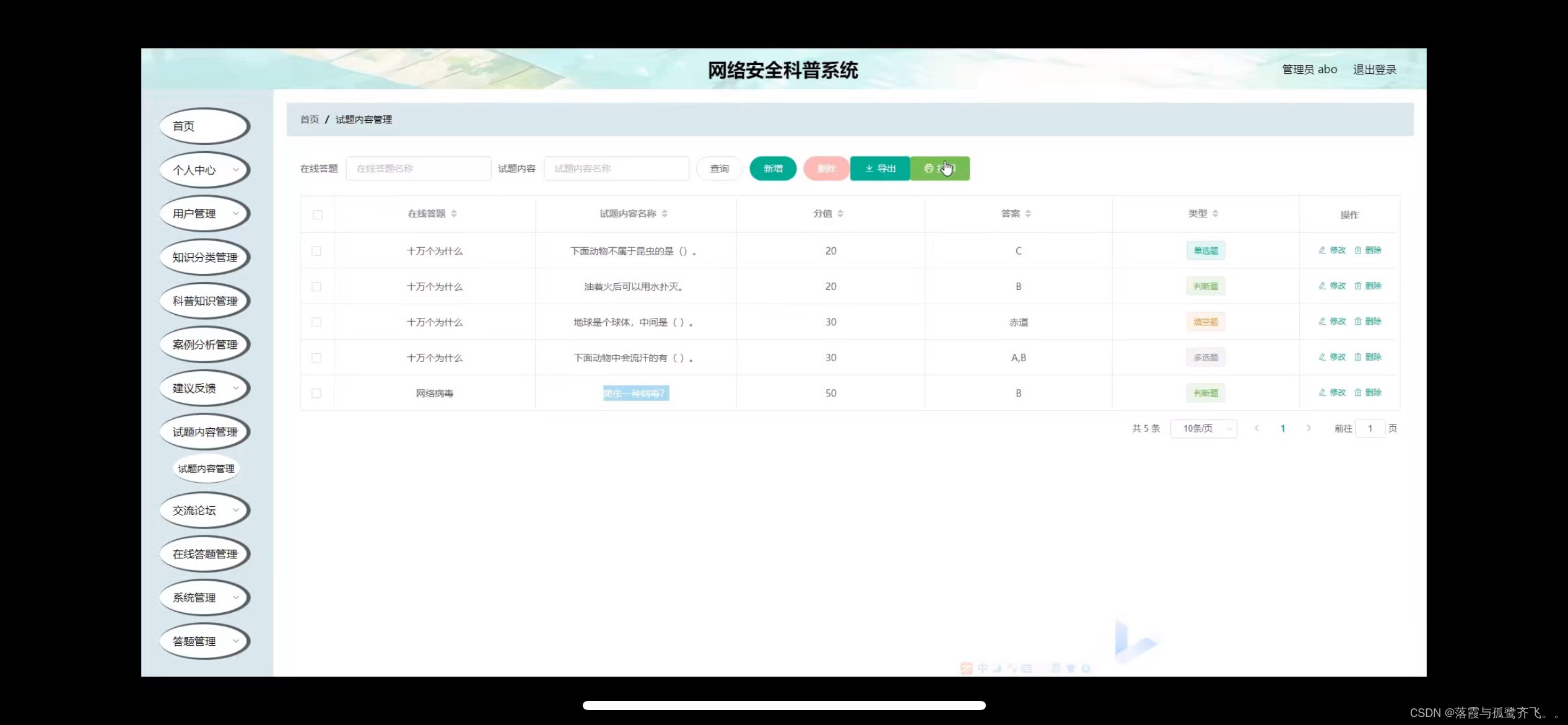The image size is (1568, 725).
Task: Click page number 1
Action: pyautogui.click(x=1283, y=428)
